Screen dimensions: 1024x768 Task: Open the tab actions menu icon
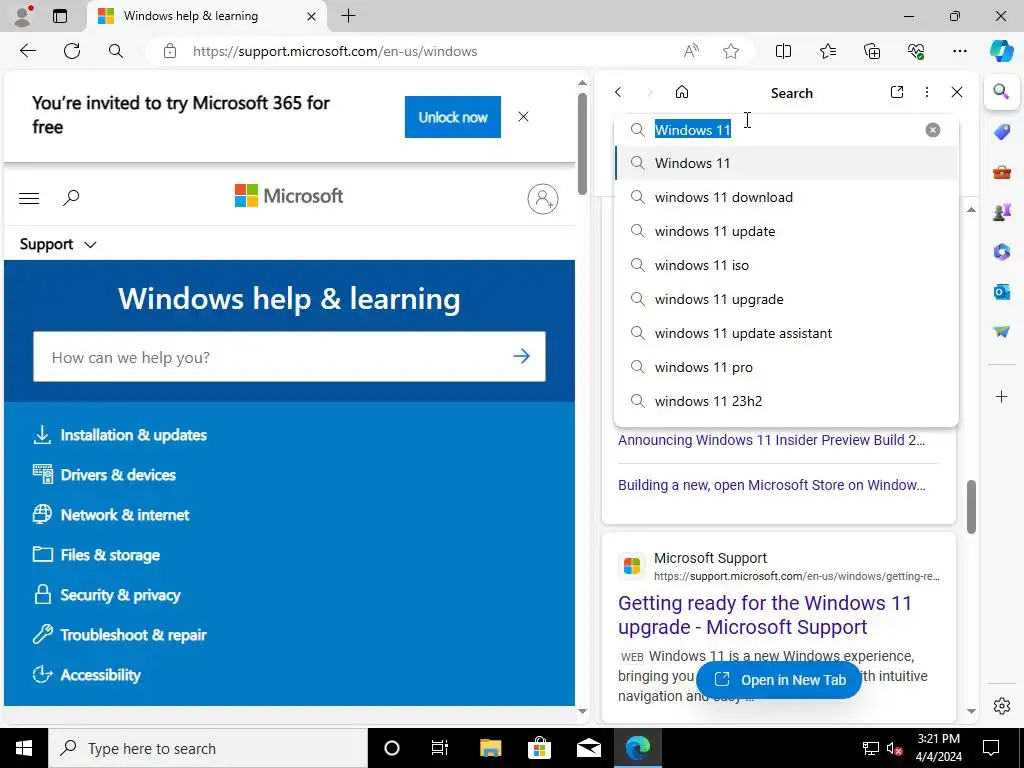pyautogui.click(x=60, y=16)
